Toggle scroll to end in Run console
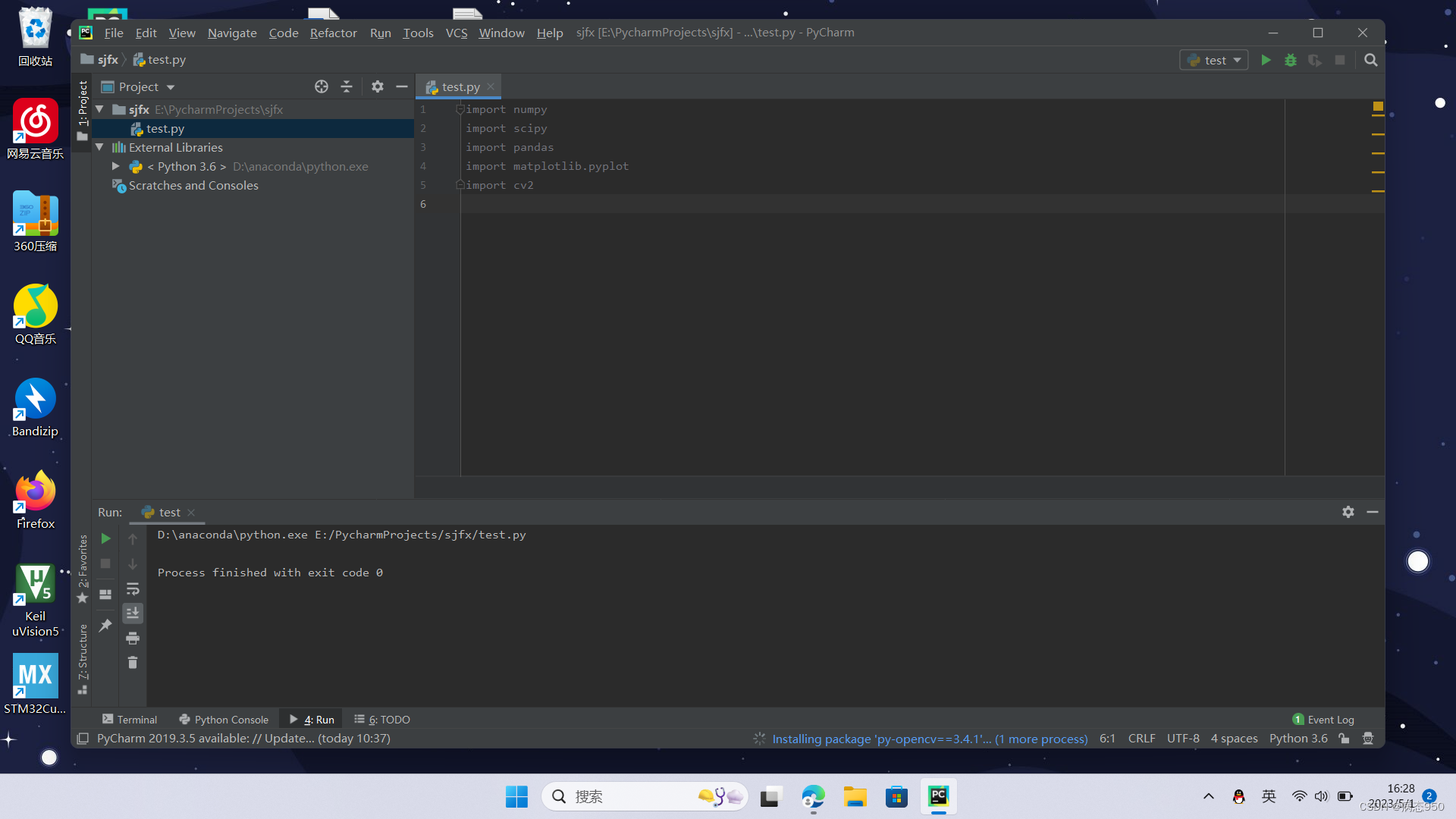Screen dimensions: 1456x819 point(133,613)
